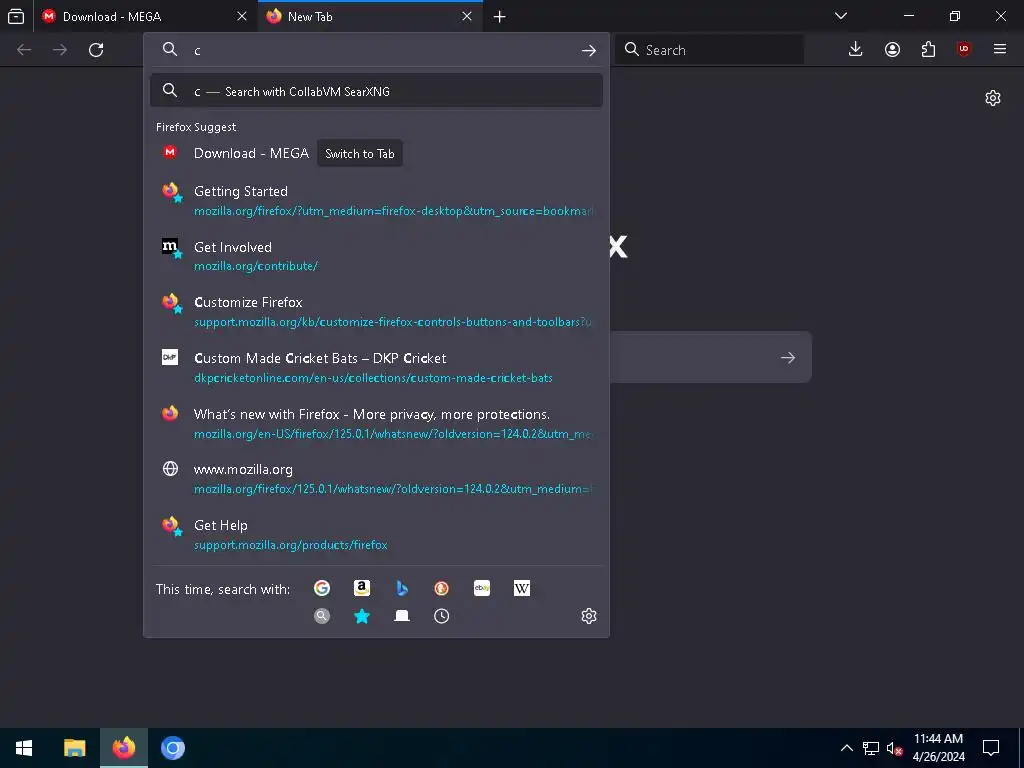Open Custom Made Cricket Bats suggestion

click(x=376, y=367)
